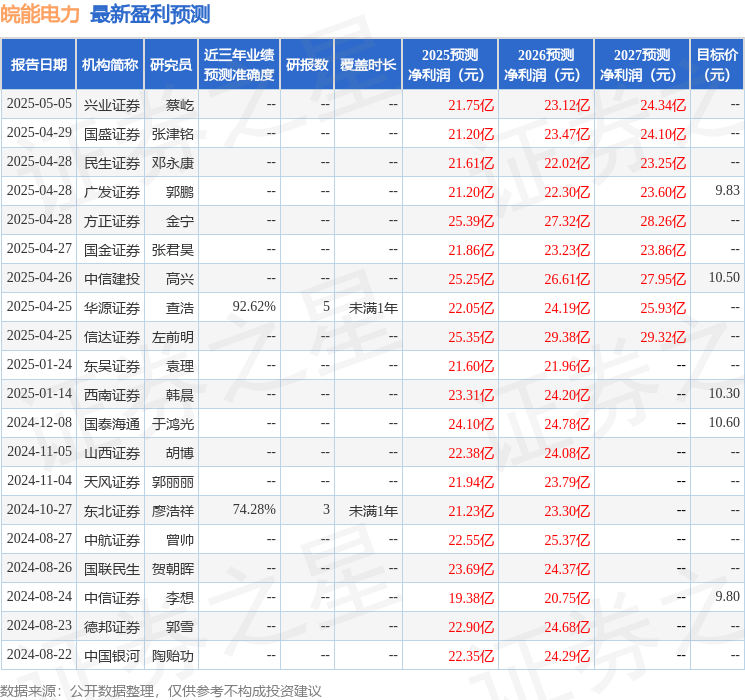The image size is (745, 700).
Task: Select the 国金证券 institution cell
Action: (112, 250)
